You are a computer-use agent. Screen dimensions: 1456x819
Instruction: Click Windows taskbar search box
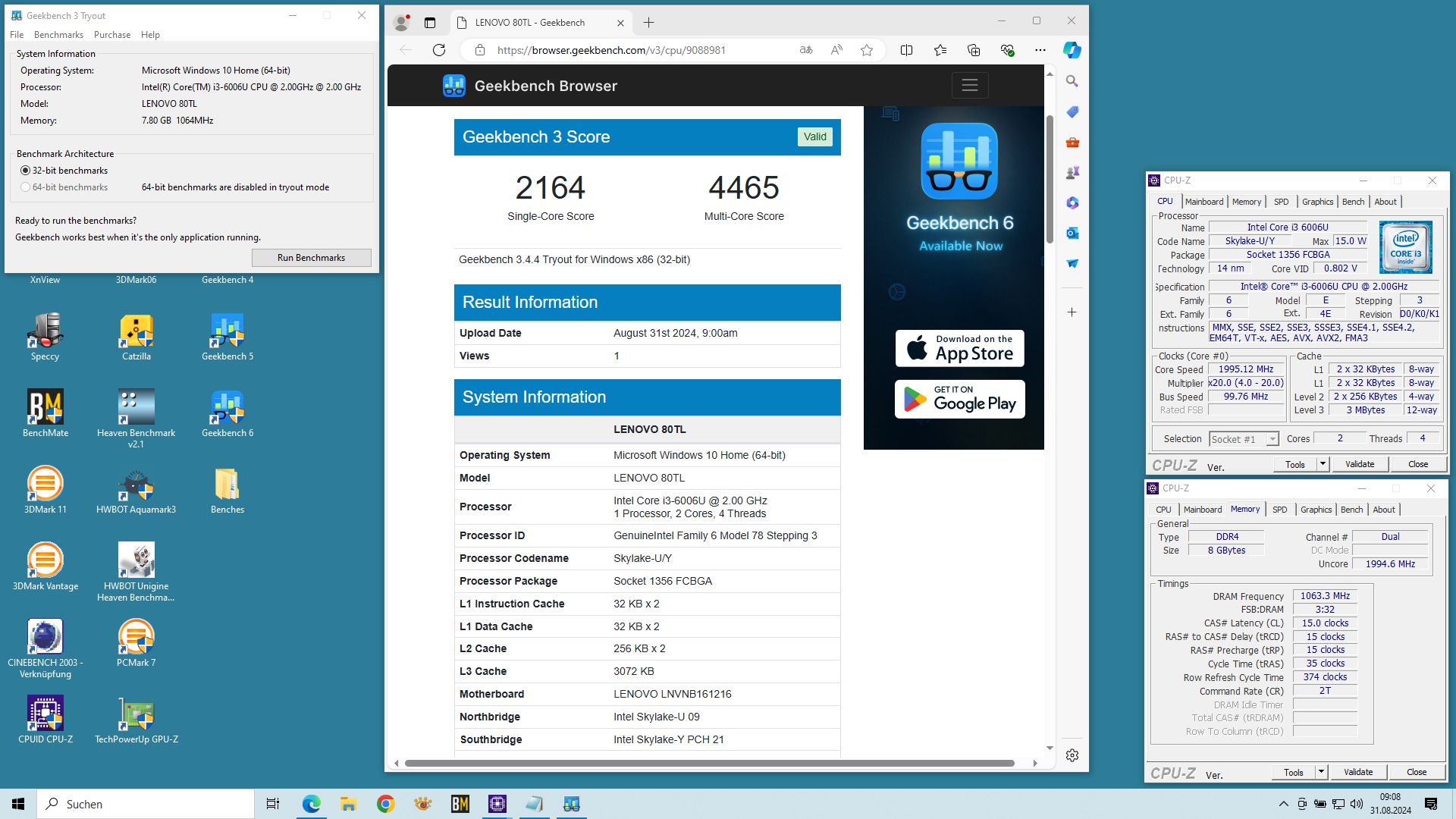tap(146, 804)
